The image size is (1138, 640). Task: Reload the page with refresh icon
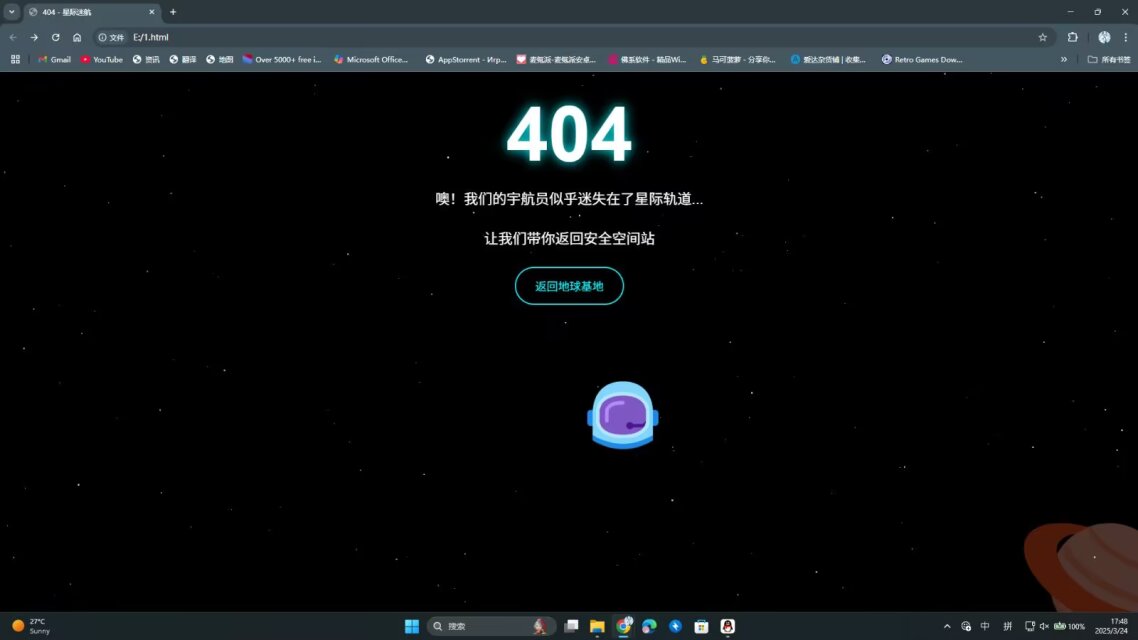click(56, 37)
